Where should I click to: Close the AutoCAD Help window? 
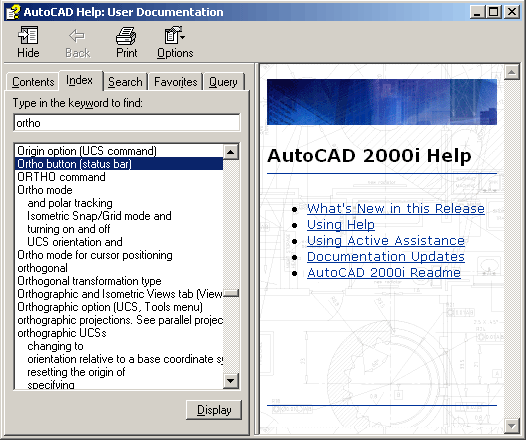pos(512,12)
